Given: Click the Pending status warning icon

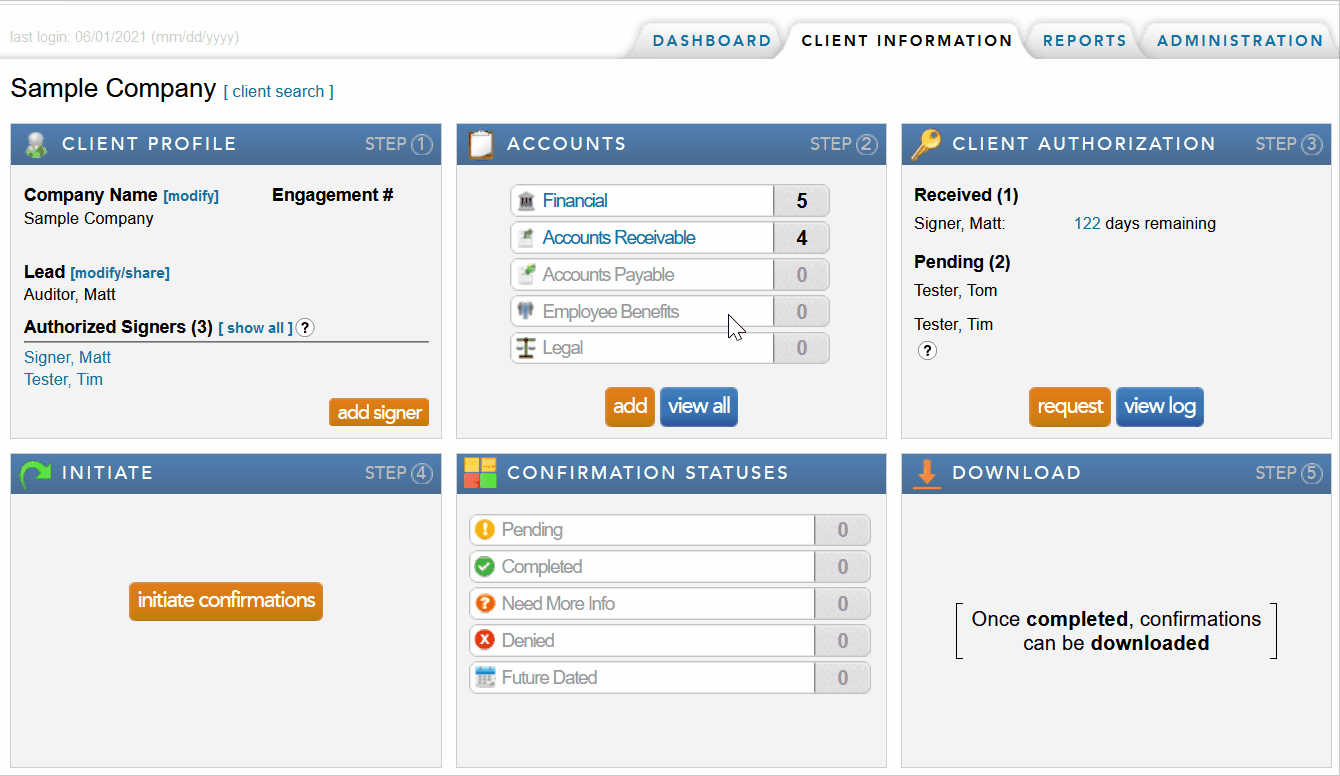Looking at the screenshot, I should 487,530.
